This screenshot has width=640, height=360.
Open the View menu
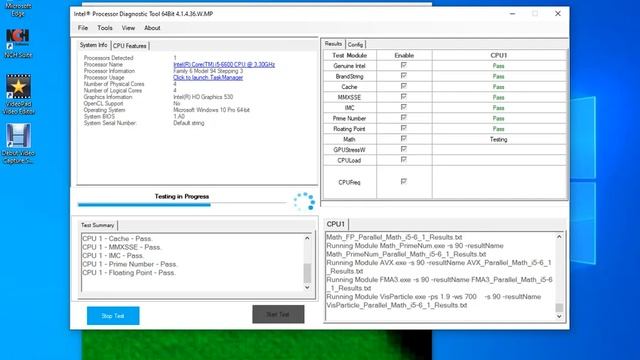(128, 28)
